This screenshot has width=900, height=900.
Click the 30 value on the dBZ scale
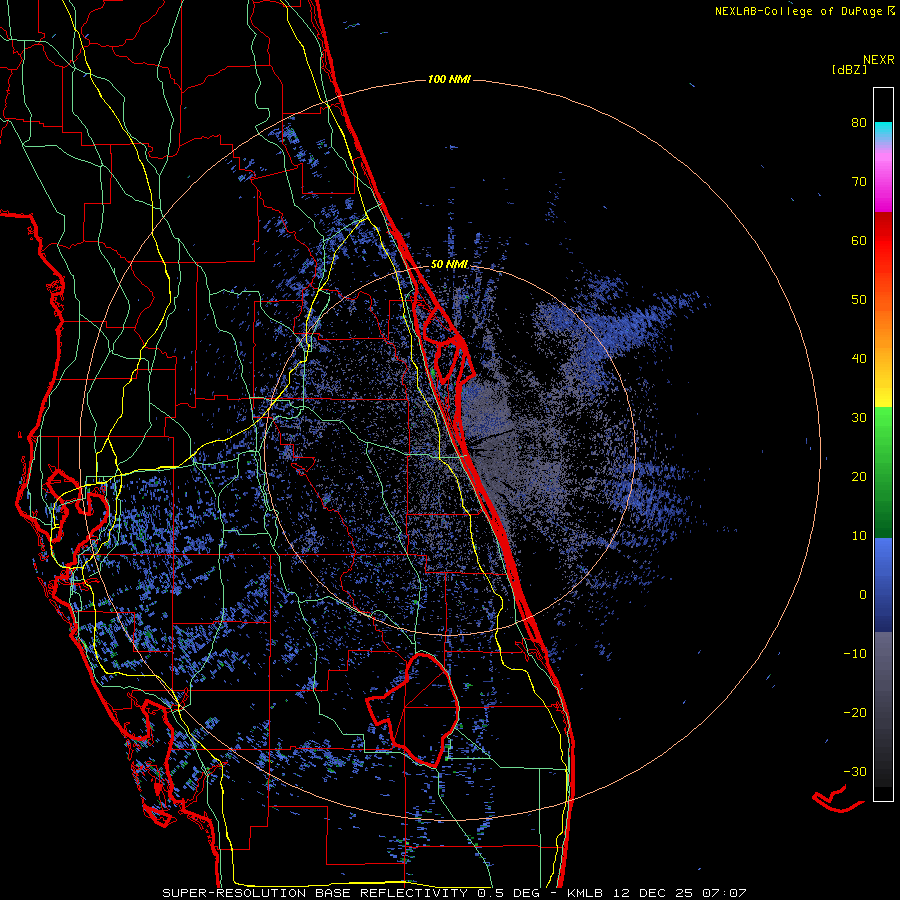pyautogui.click(x=859, y=418)
